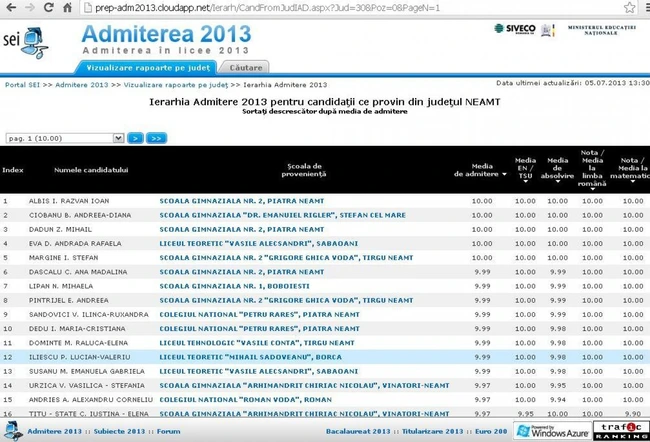Open footer Subiecte 2013 link

tap(119, 431)
